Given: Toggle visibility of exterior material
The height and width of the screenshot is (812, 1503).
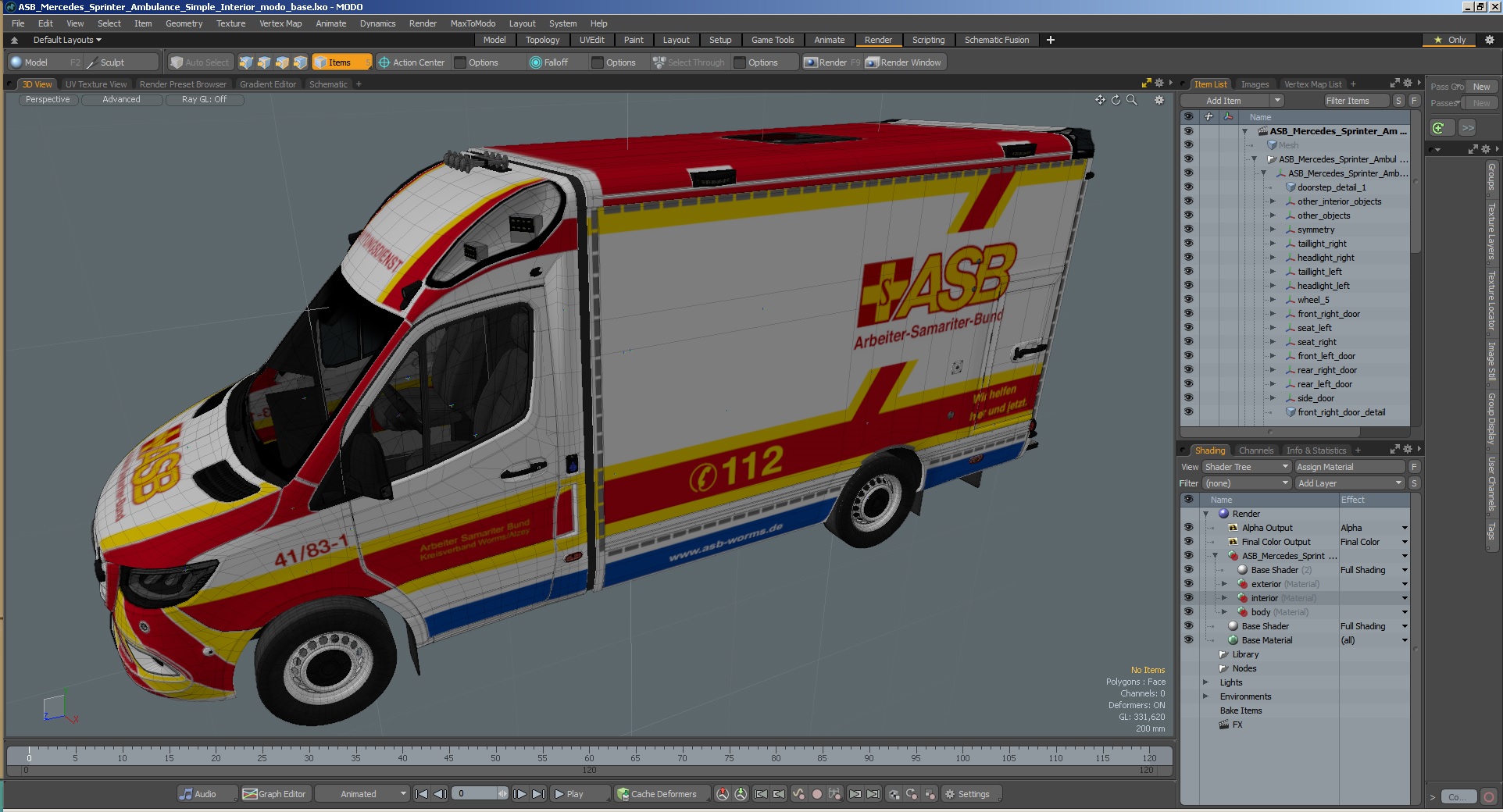Looking at the screenshot, I should click(x=1188, y=584).
